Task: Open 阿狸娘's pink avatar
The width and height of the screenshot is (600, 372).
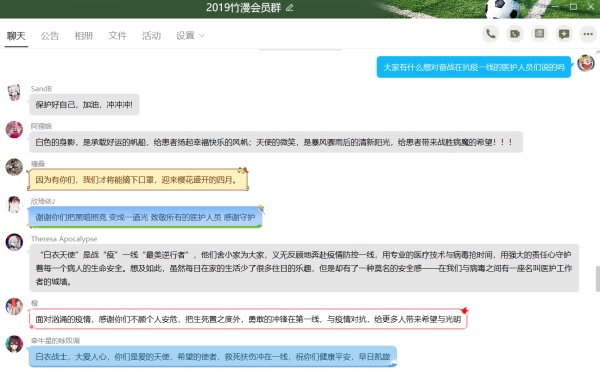Action: pos(14,130)
